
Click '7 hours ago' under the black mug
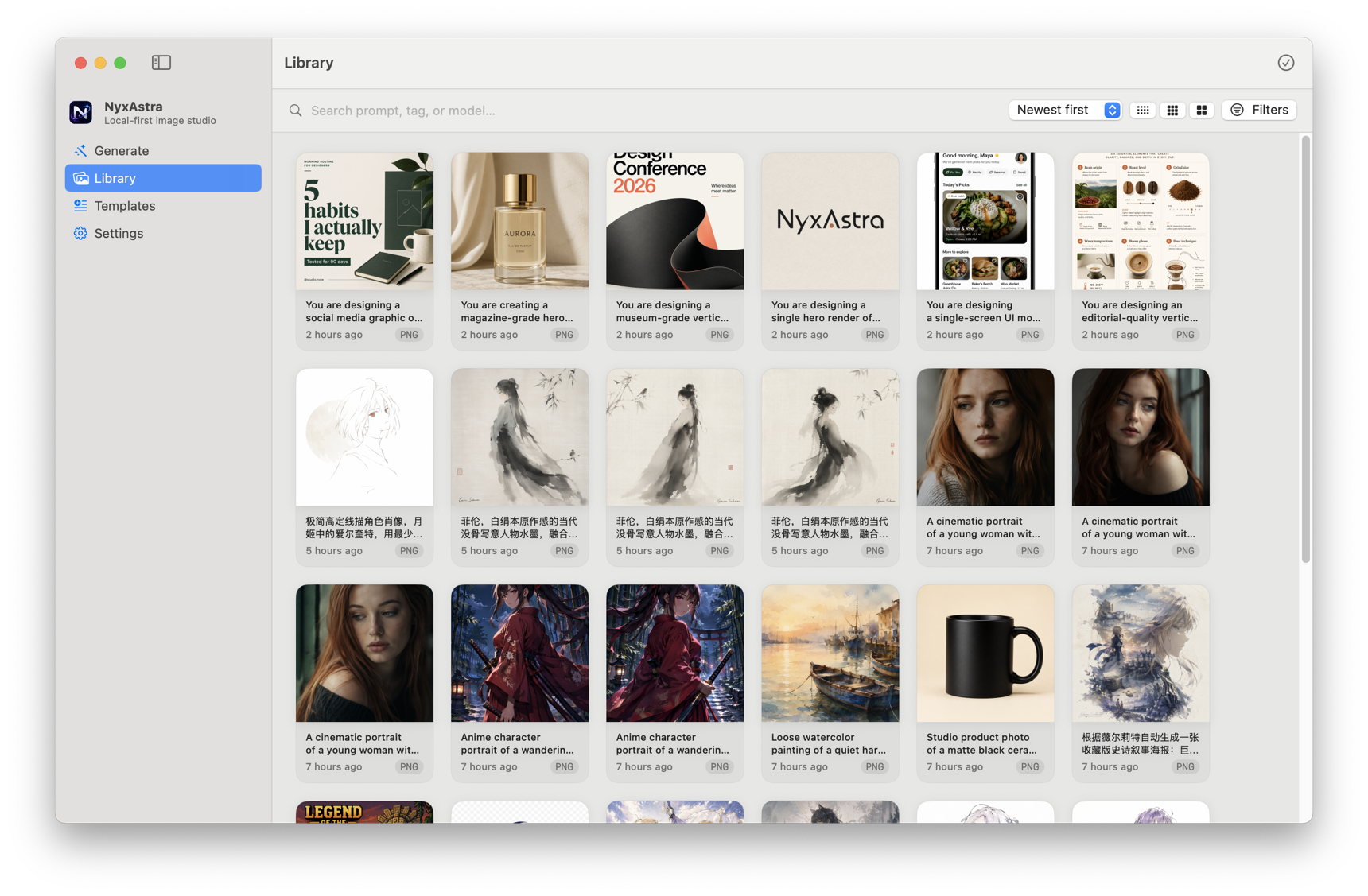(954, 767)
